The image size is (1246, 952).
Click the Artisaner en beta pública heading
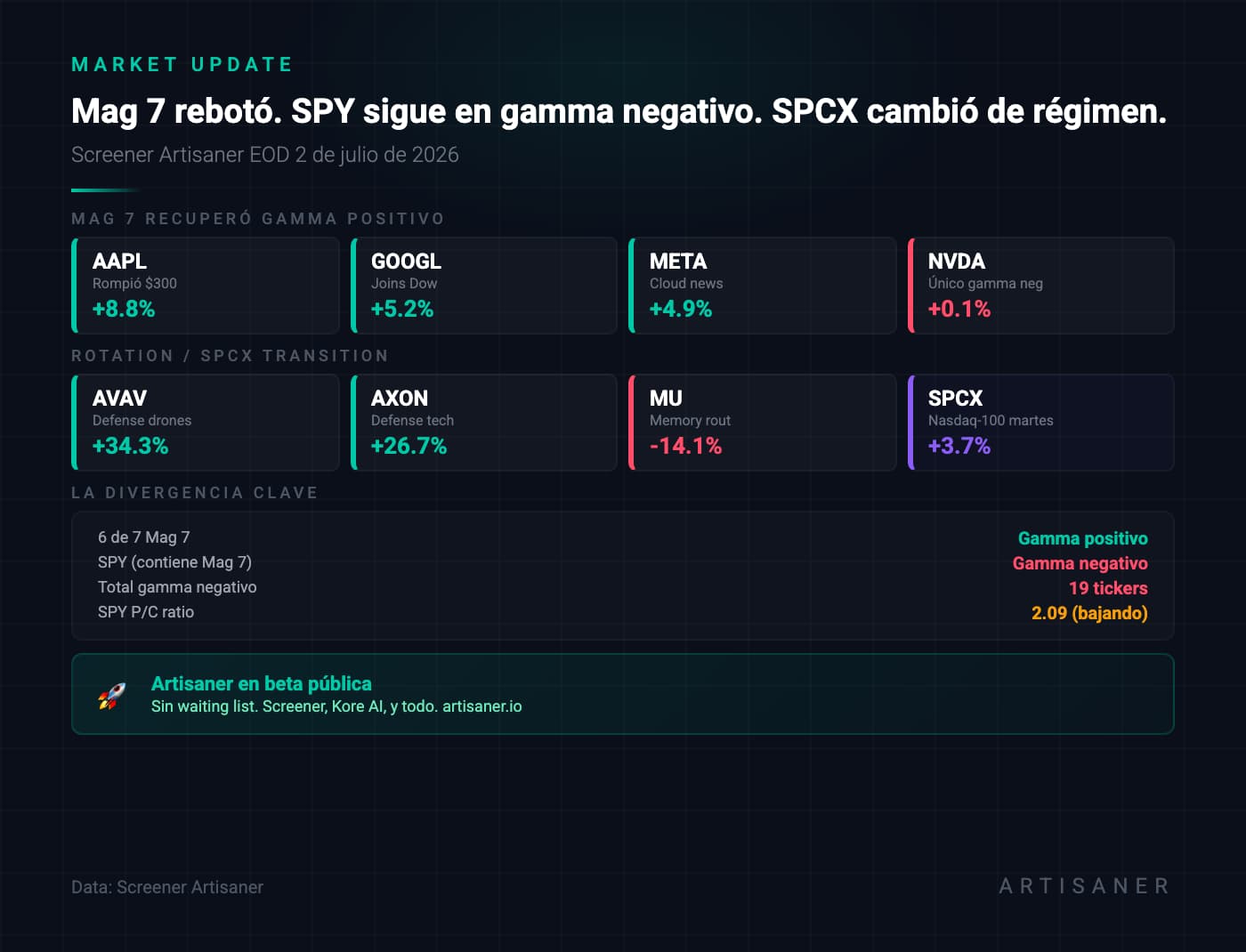(x=262, y=683)
